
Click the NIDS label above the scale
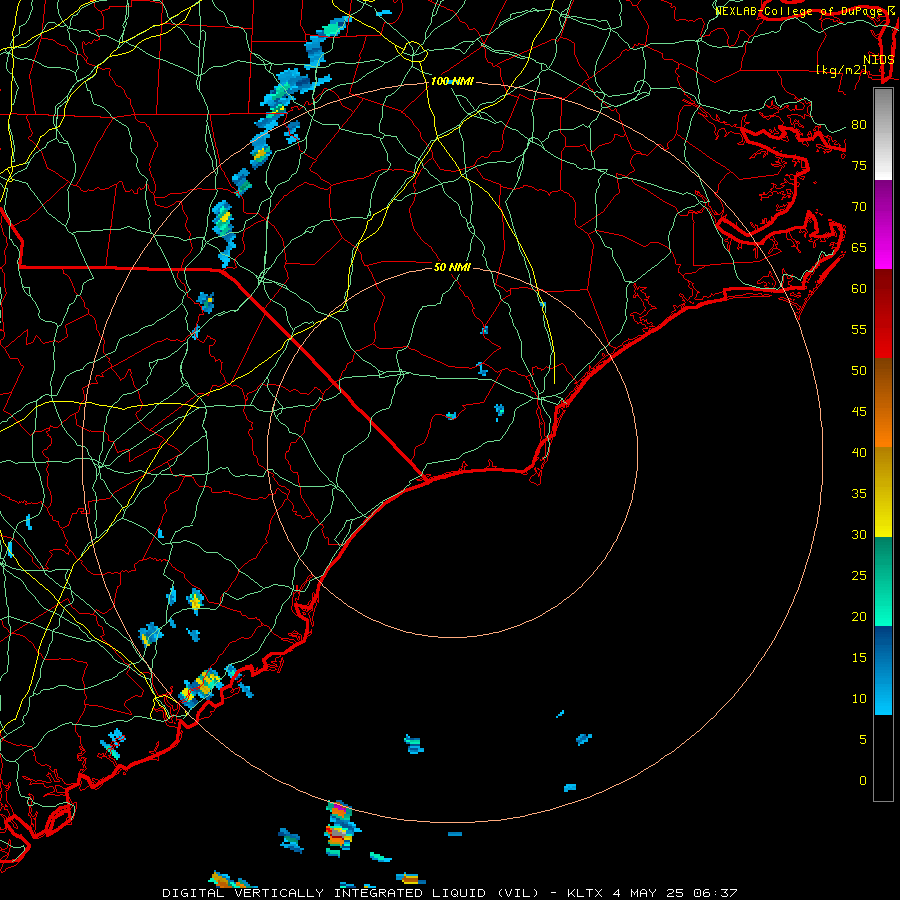coord(879,60)
